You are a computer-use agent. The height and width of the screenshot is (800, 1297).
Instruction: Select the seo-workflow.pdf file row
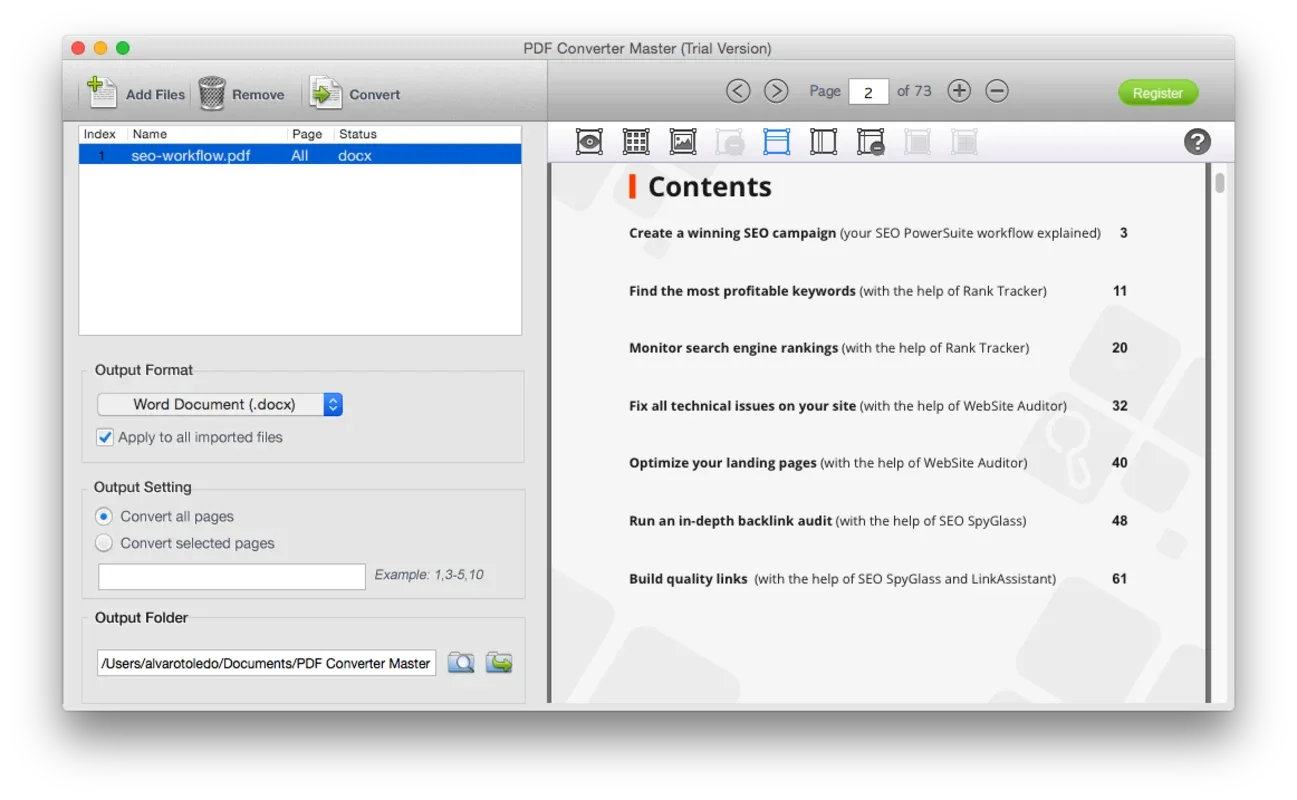click(300, 155)
